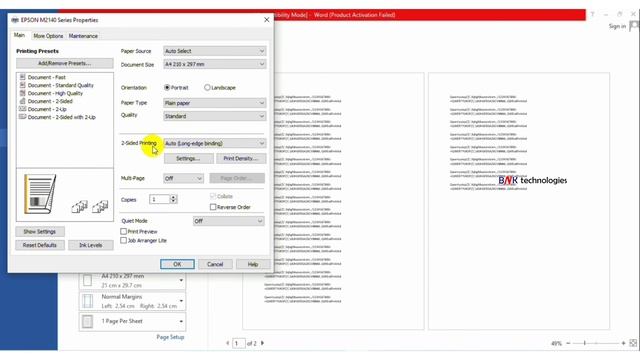Screen dimensions: 640x360
Task: Click the Document - 2-Sided preset icon
Action: (22, 101)
